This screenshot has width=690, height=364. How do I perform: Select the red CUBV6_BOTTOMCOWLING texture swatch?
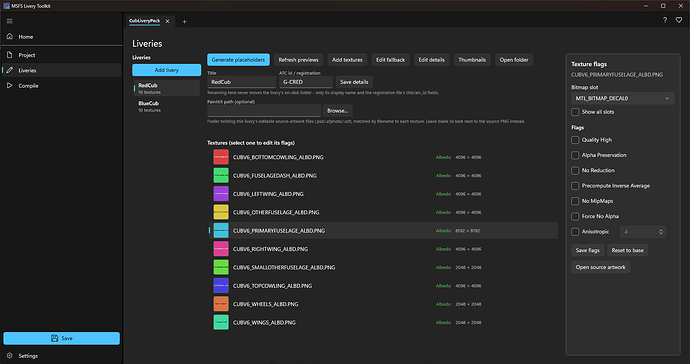(221, 157)
